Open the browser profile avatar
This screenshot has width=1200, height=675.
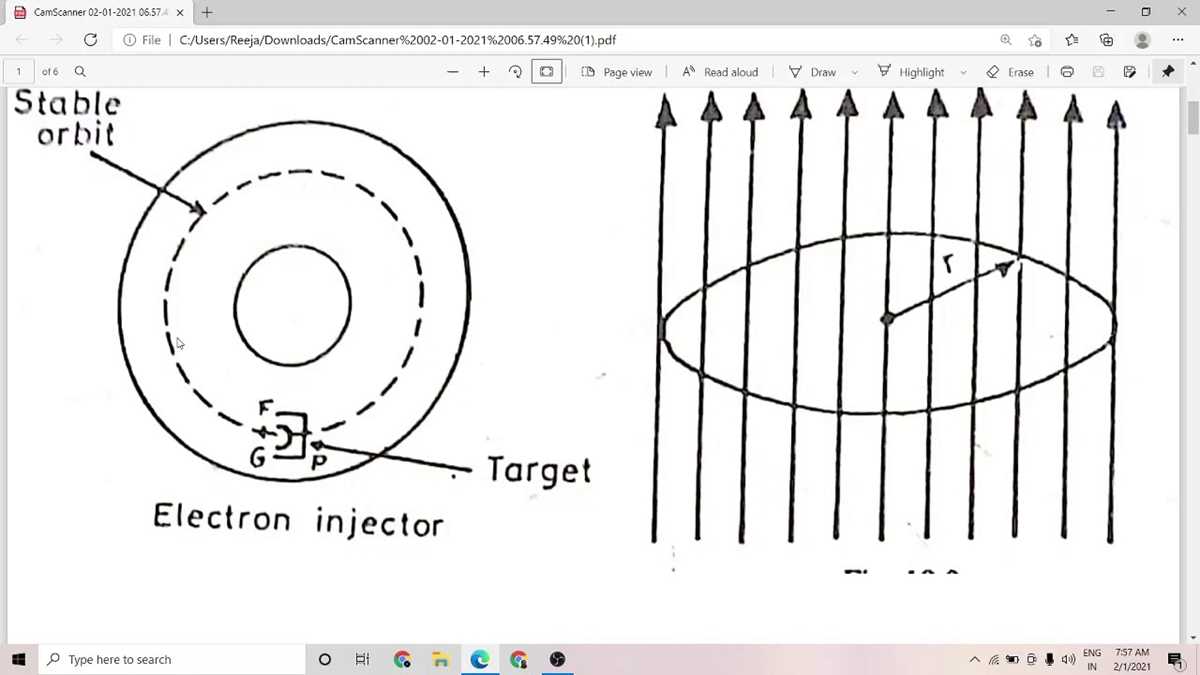(x=1142, y=41)
